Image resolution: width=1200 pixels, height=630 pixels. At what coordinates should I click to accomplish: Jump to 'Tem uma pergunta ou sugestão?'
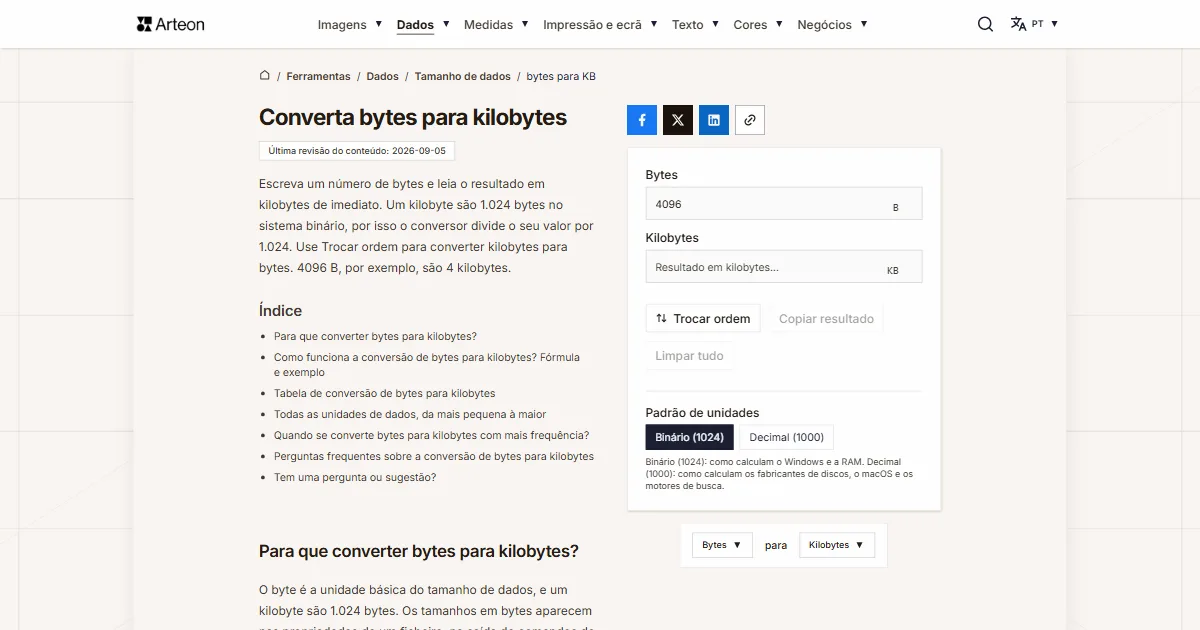pyautogui.click(x=355, y=477)
